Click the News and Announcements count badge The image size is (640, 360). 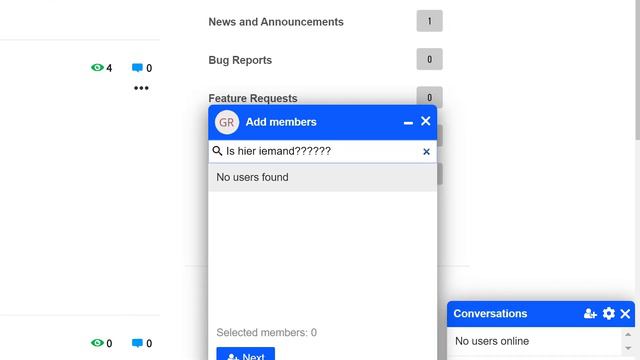tap(429, 21)
